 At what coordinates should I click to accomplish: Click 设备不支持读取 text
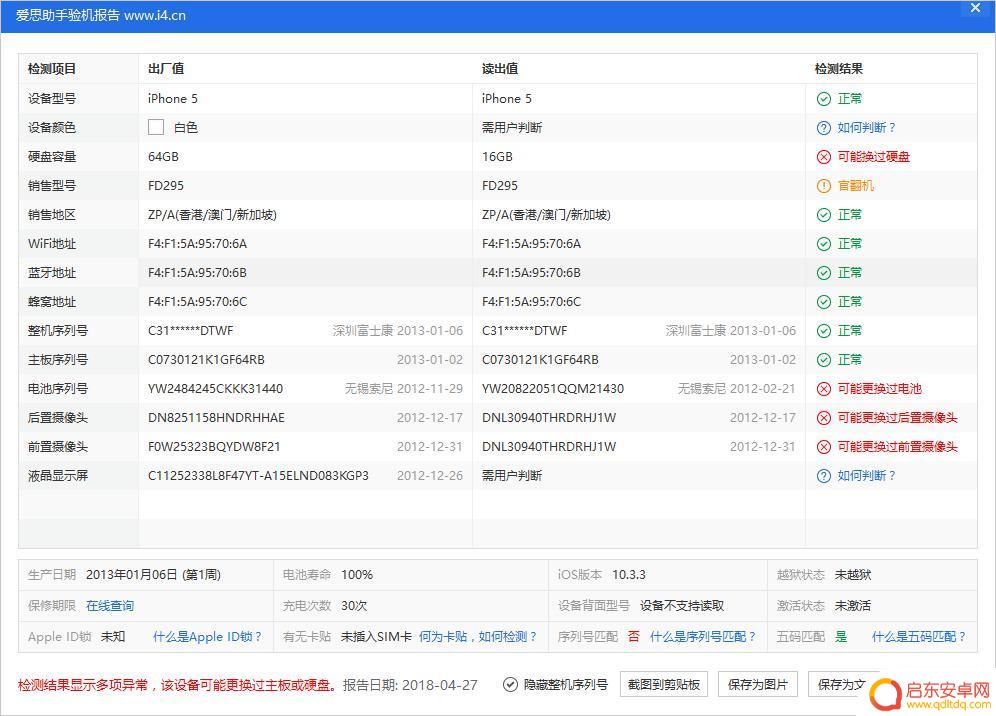point(682,605)
